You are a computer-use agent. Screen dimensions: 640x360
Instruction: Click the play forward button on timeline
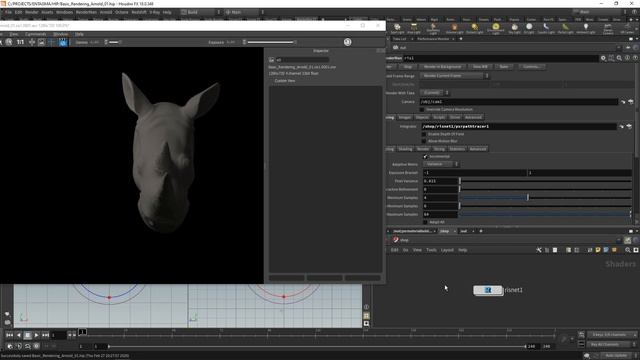[x=37, y=335]
